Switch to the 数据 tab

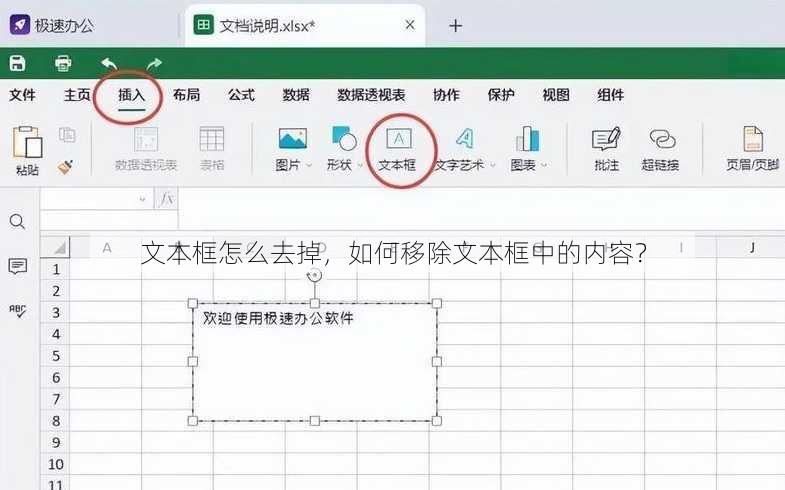click(296, 95)
